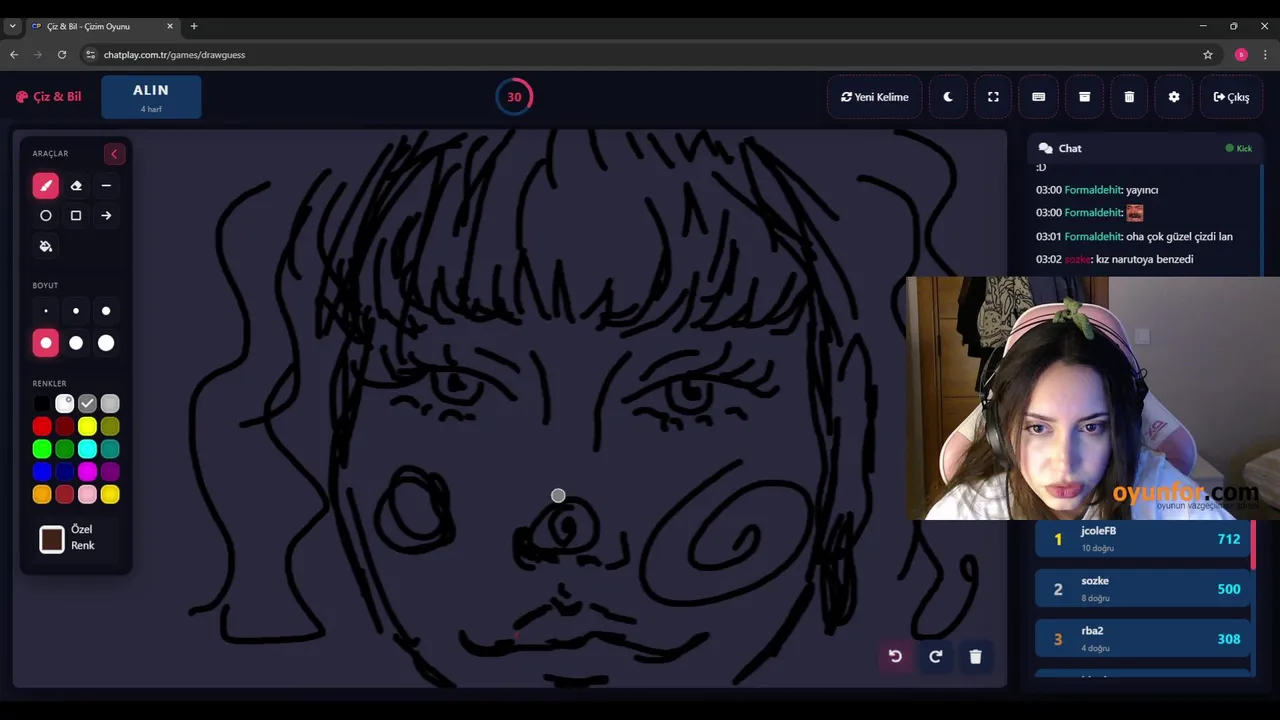Screen dimensions: 1280x720
Task: Pick the black color swatch
Action: (42, 404)
